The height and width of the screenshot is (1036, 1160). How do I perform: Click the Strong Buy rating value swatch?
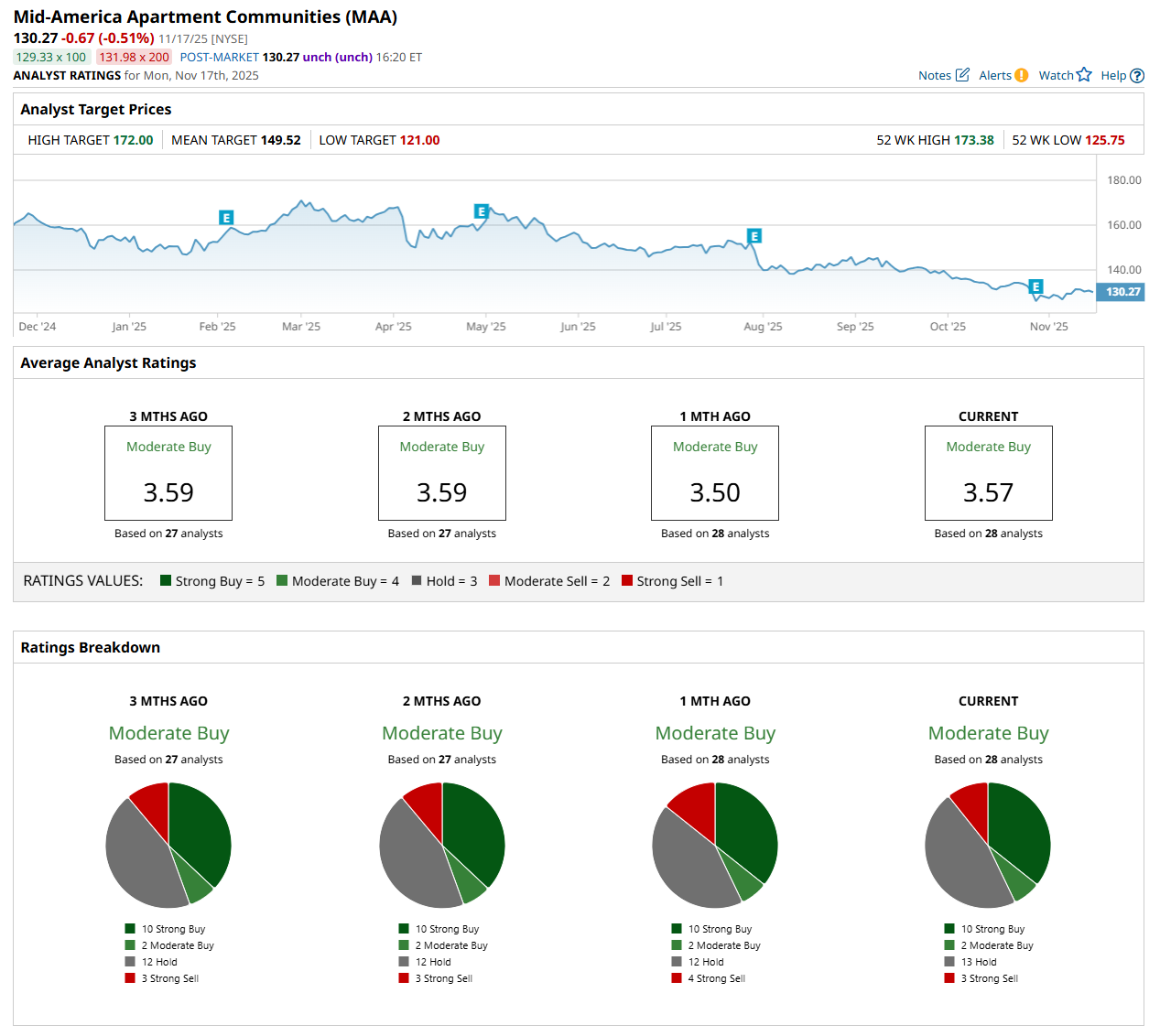(x=166, y=580)
